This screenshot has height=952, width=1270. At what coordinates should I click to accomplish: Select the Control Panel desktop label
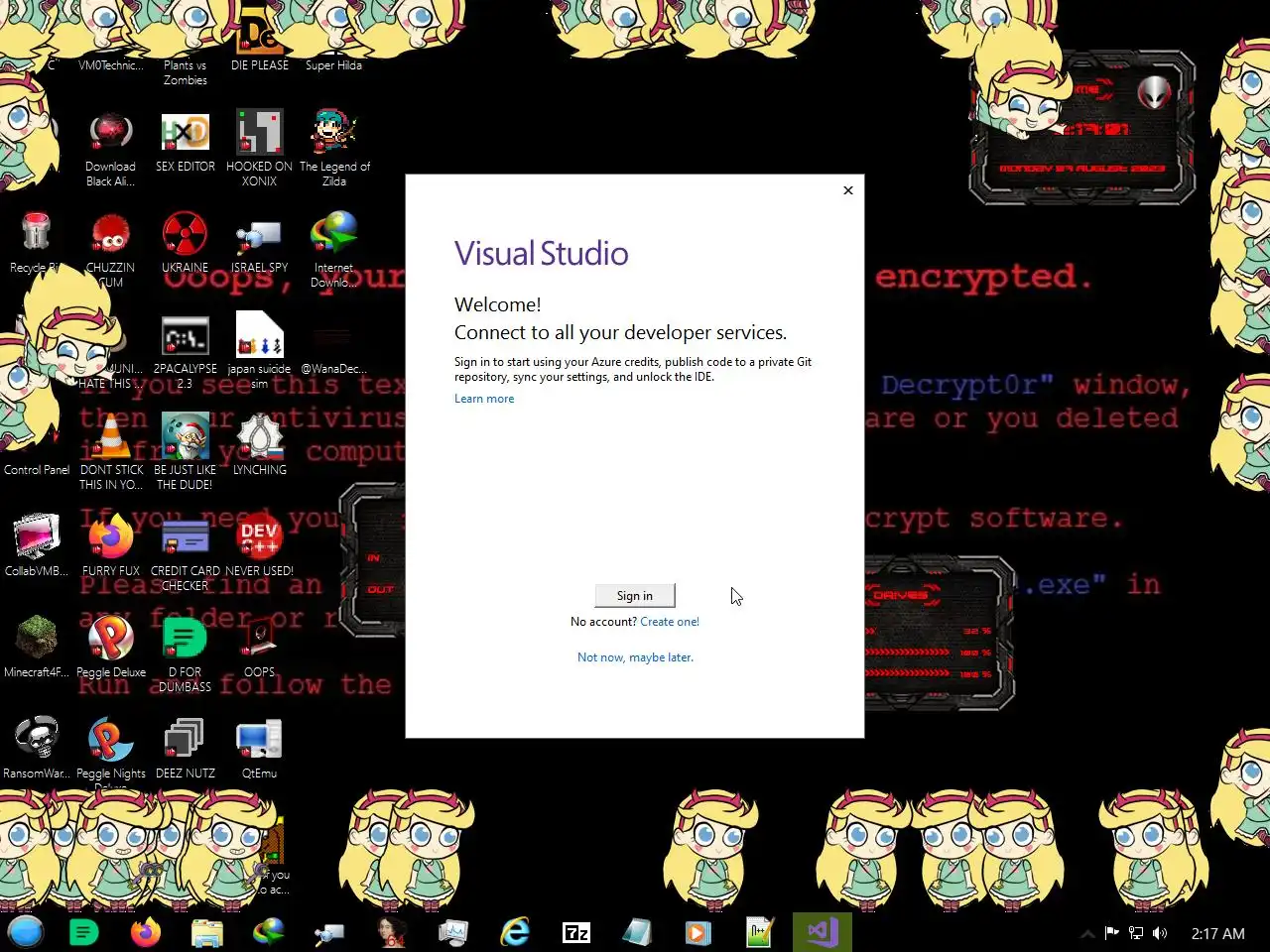coord(37,470)
